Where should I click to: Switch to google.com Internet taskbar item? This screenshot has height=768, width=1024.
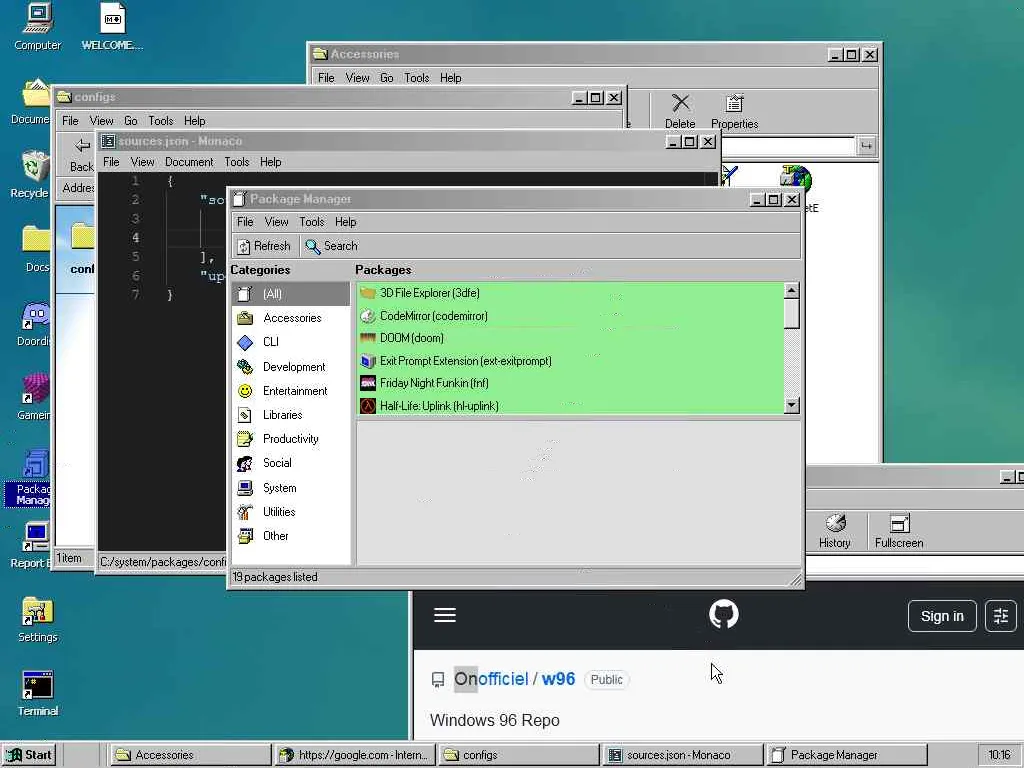355,755
